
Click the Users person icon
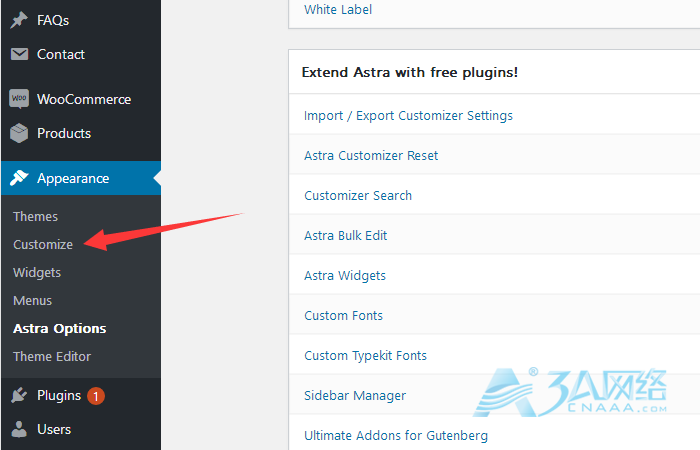coord(19,429)
